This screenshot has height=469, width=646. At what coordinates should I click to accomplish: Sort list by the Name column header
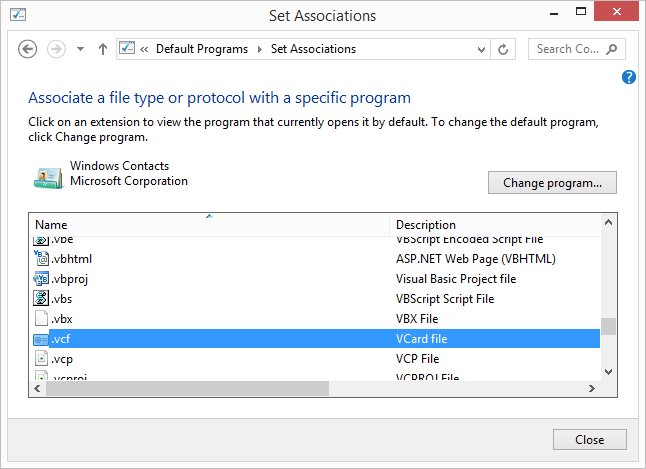tap(52, 225)
